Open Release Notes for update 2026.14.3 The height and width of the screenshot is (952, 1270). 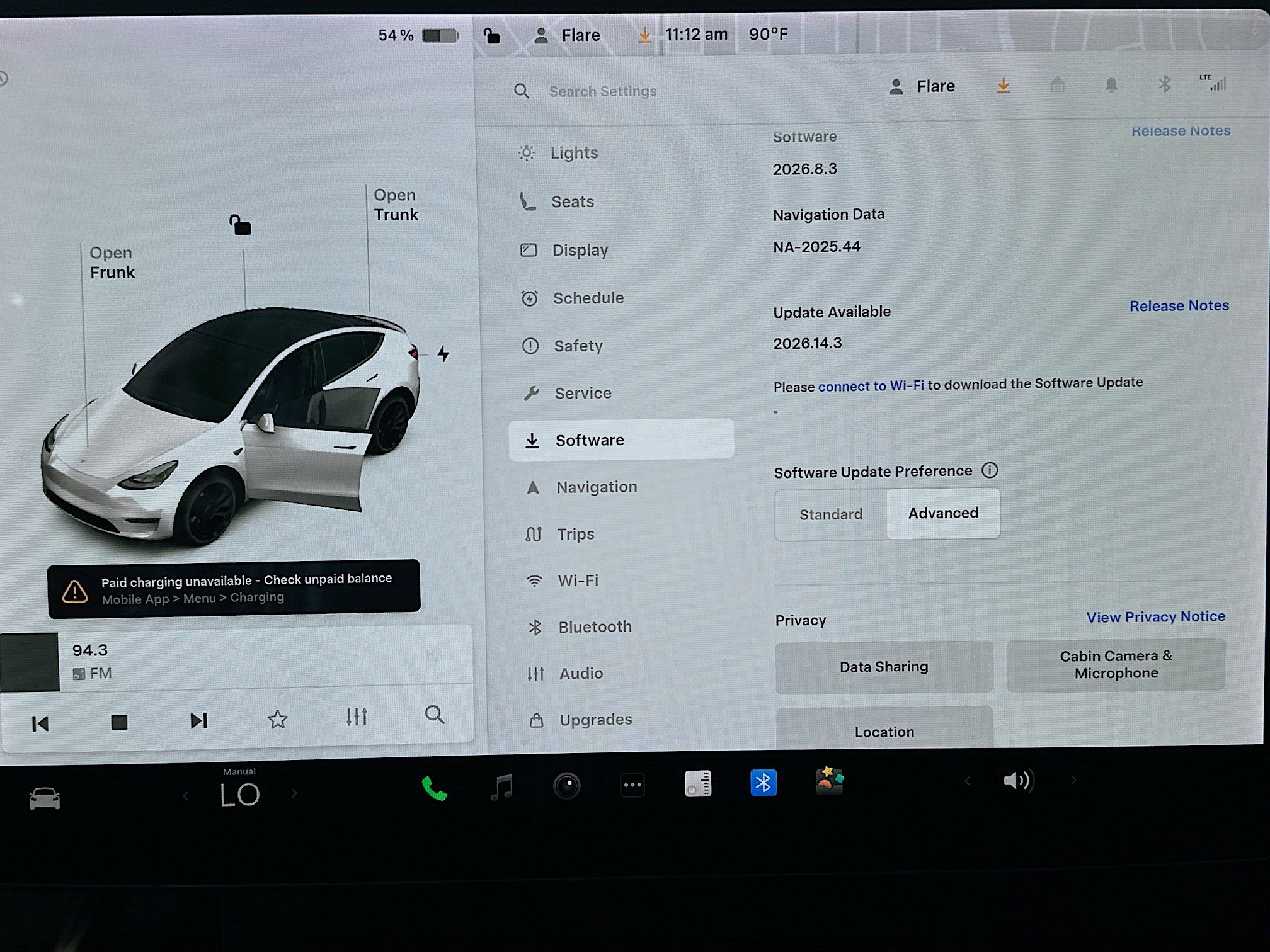1179,305
